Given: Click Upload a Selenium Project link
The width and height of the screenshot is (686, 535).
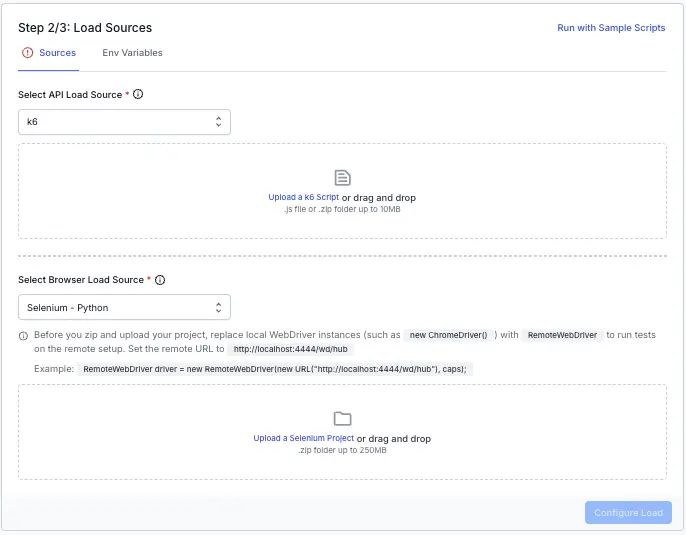Looking at the screenshot, I should coord(304,438).
